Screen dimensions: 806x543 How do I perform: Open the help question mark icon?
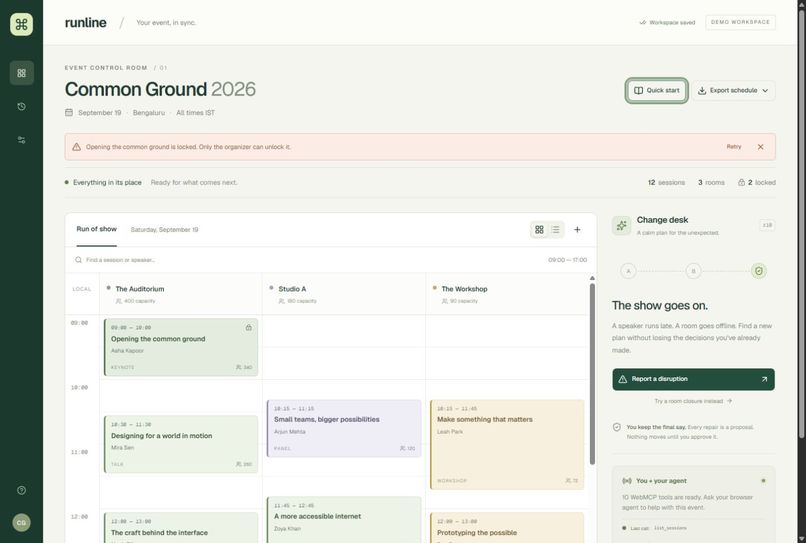click(x=22, y=490)
